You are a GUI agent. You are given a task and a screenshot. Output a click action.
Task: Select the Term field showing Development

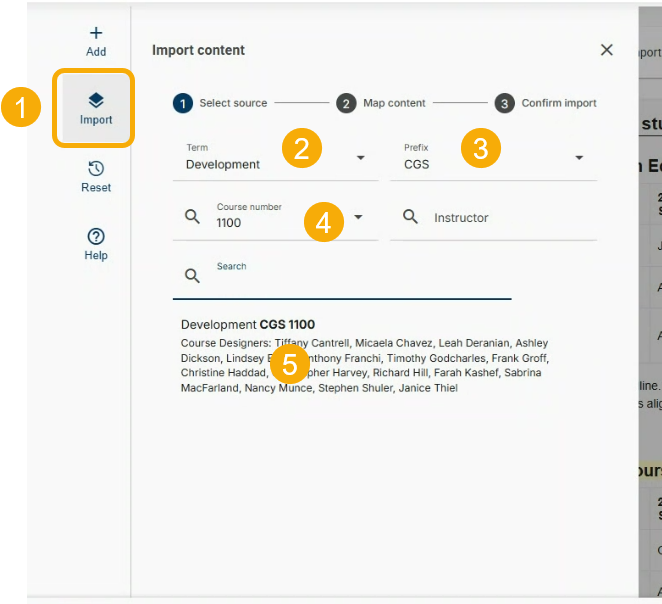[x=275, y=160]
